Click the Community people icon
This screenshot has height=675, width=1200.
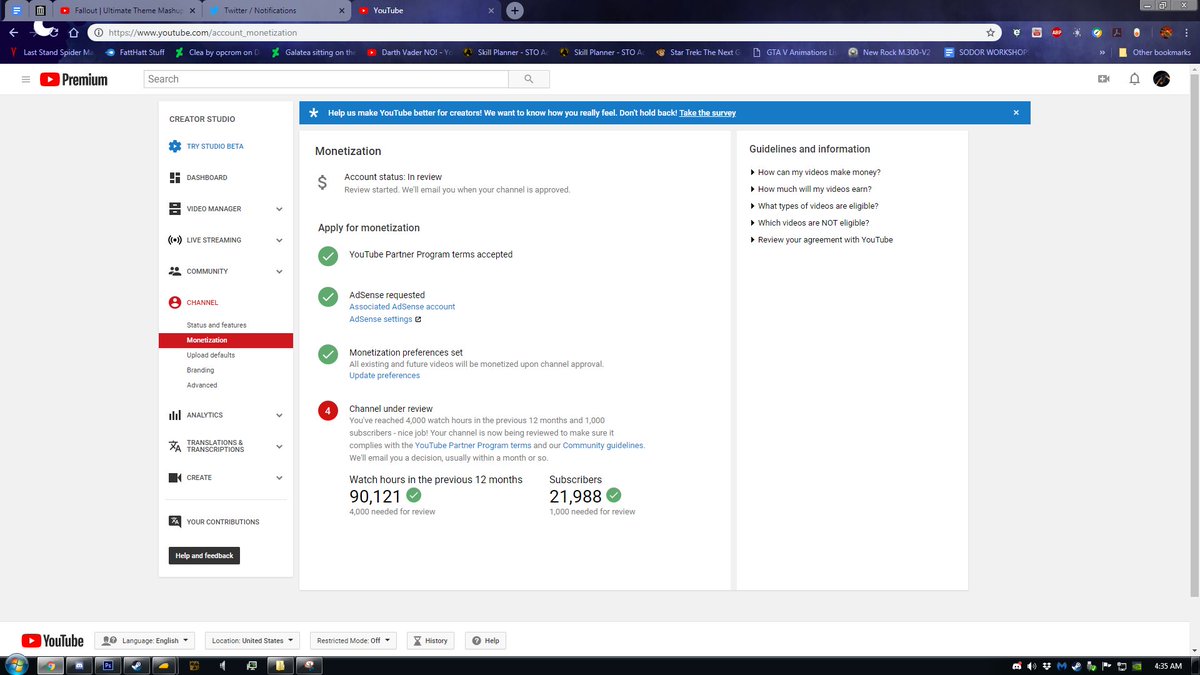[175, 271]
